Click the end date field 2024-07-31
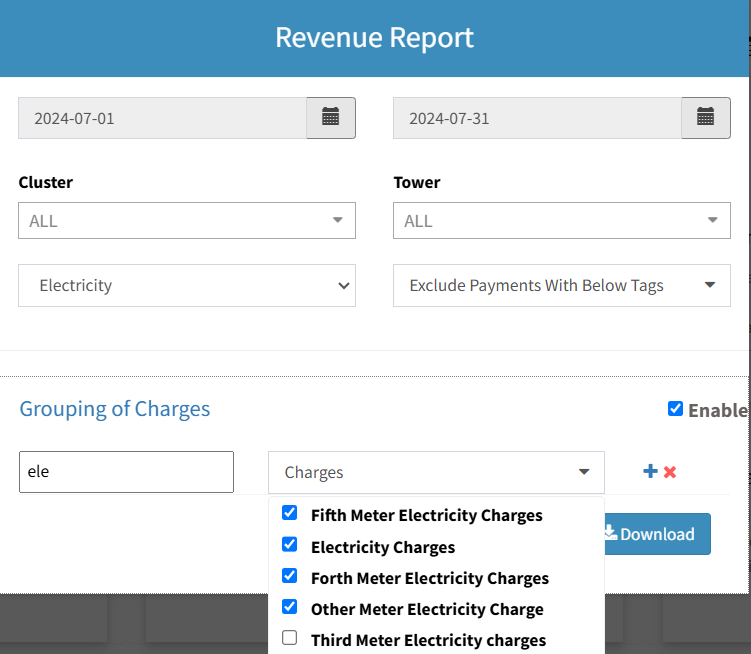 (x=537, y=118)
